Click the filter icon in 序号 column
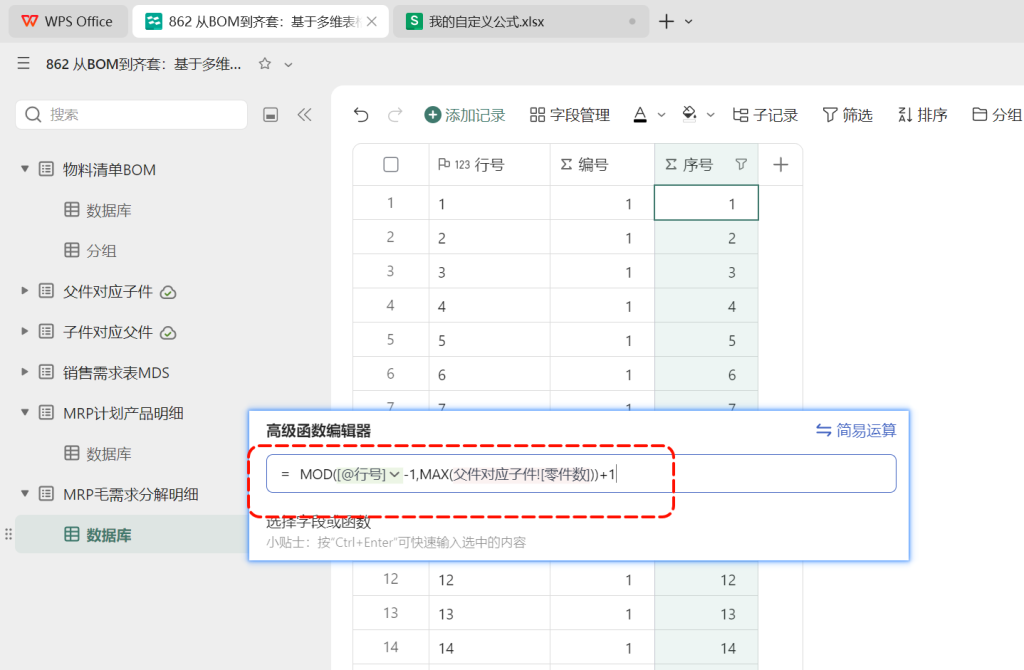Viewport: 1024px width, 670px height. click(741, 165)
